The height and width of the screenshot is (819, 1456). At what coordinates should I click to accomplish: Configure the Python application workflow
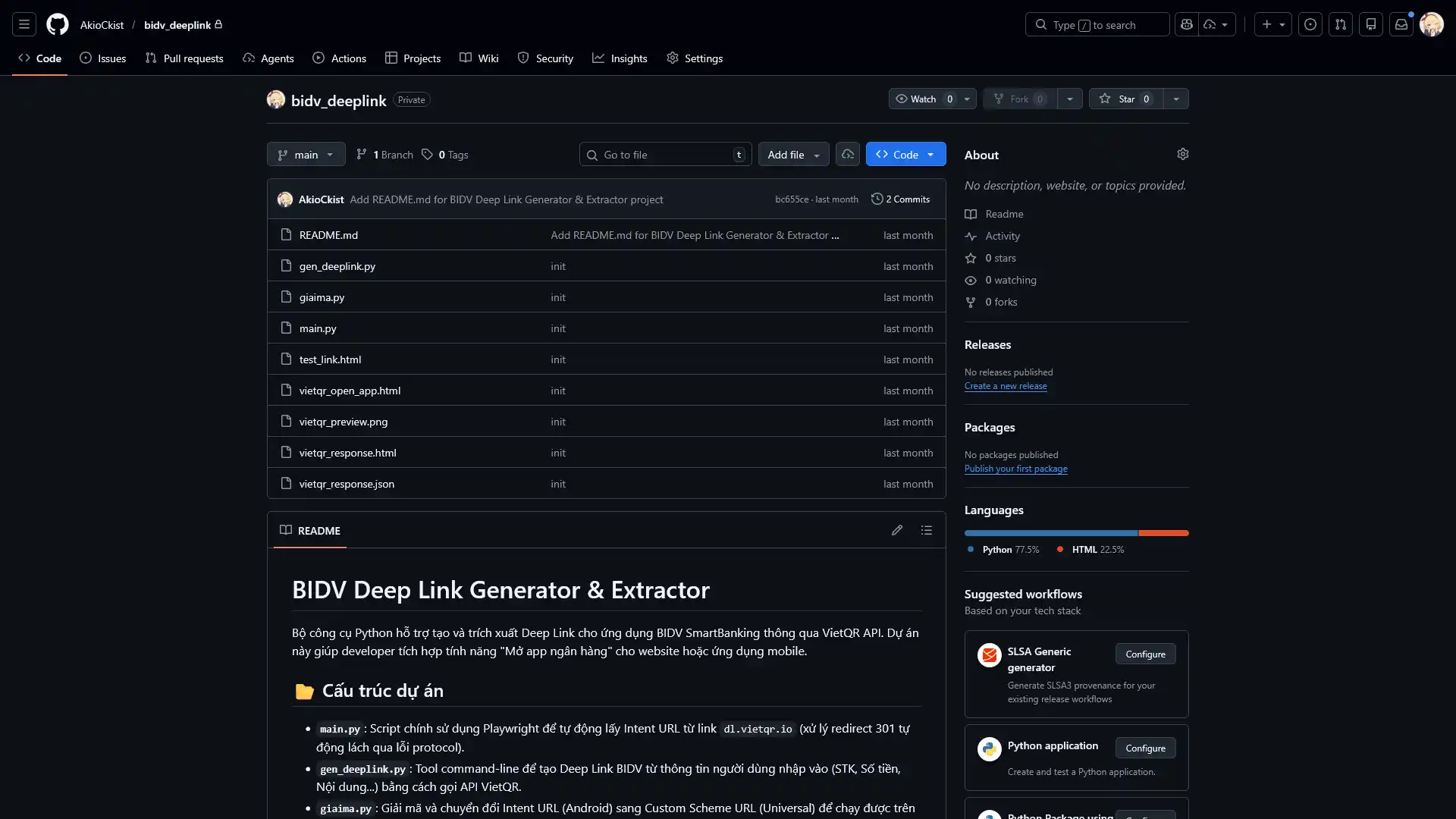point(1145,748)
